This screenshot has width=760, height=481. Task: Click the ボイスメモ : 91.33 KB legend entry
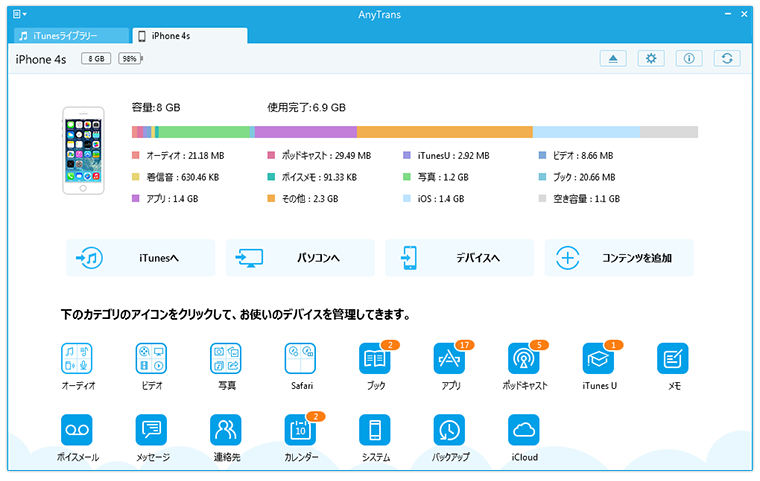[312, 177]
